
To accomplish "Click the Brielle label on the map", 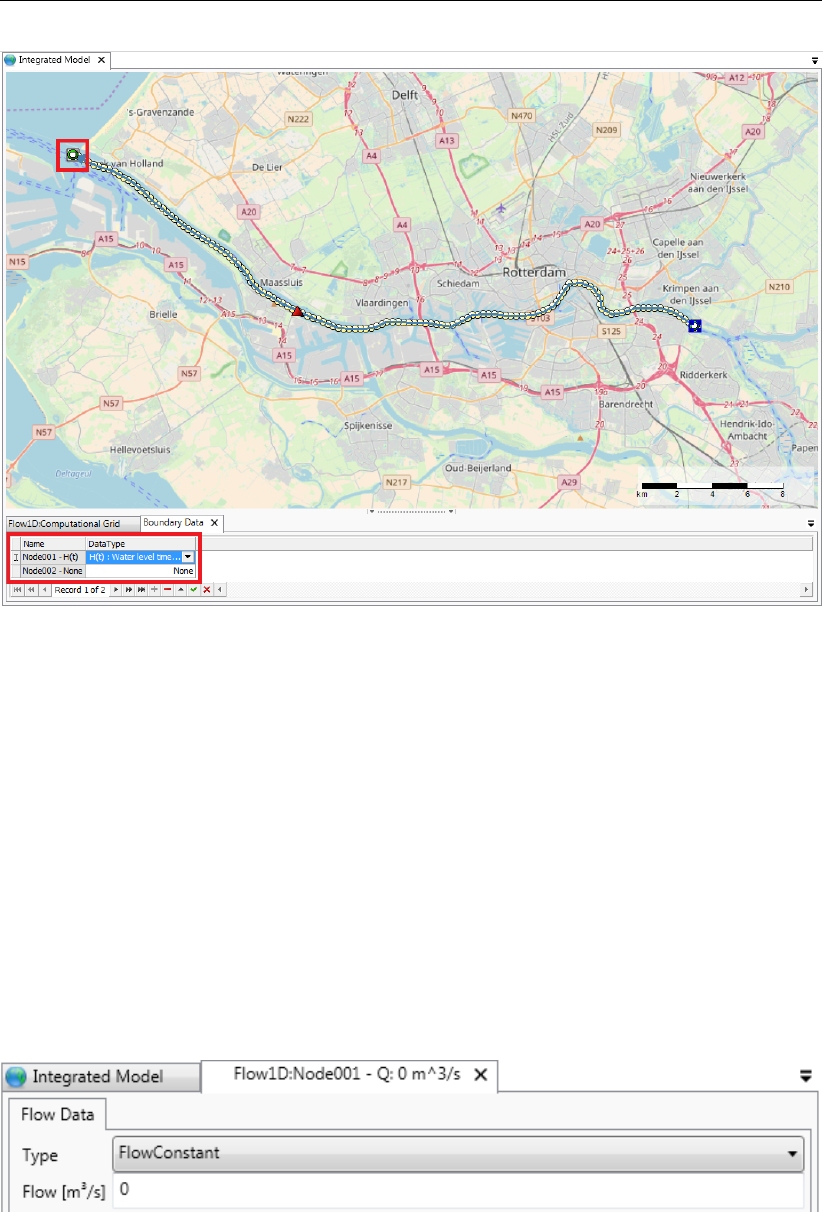I will pos(162,313).
